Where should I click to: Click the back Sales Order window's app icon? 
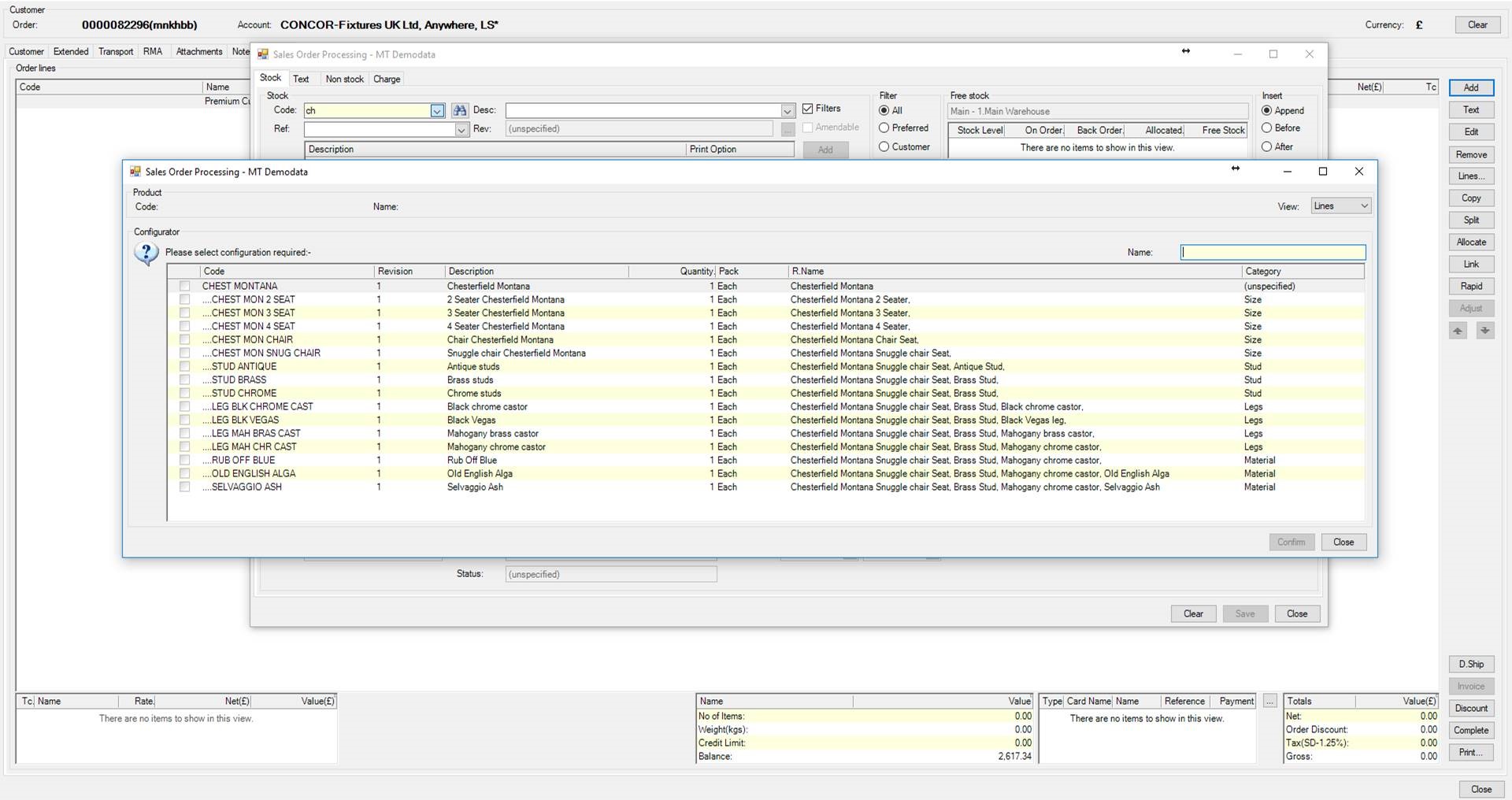263,54
